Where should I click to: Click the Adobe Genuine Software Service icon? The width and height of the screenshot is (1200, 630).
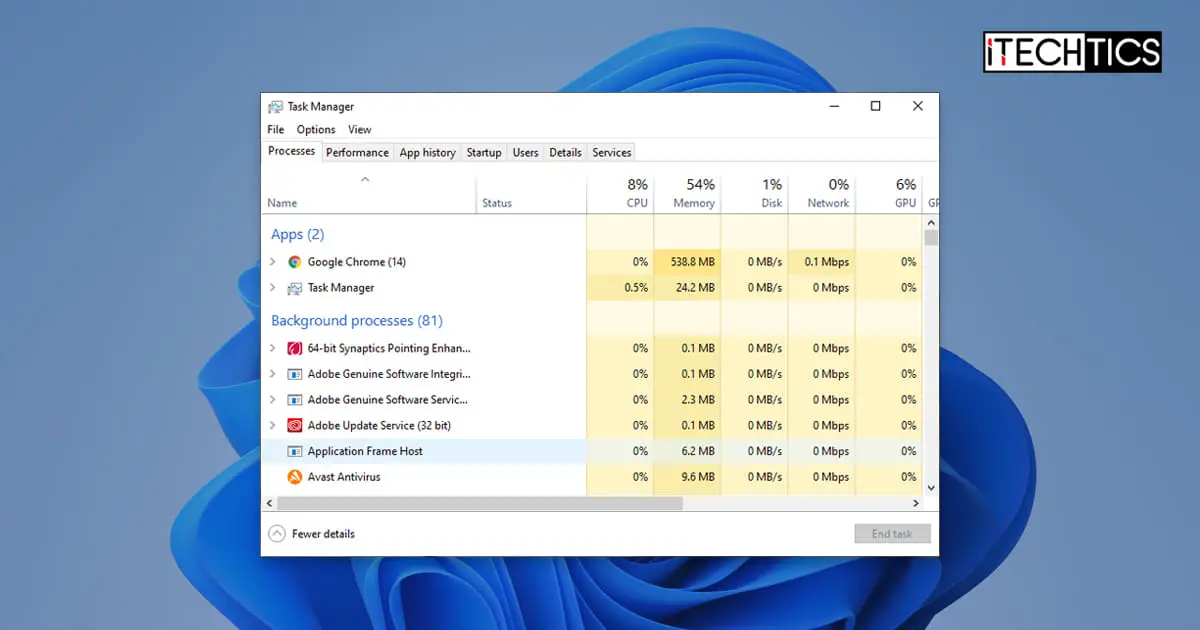295,400
